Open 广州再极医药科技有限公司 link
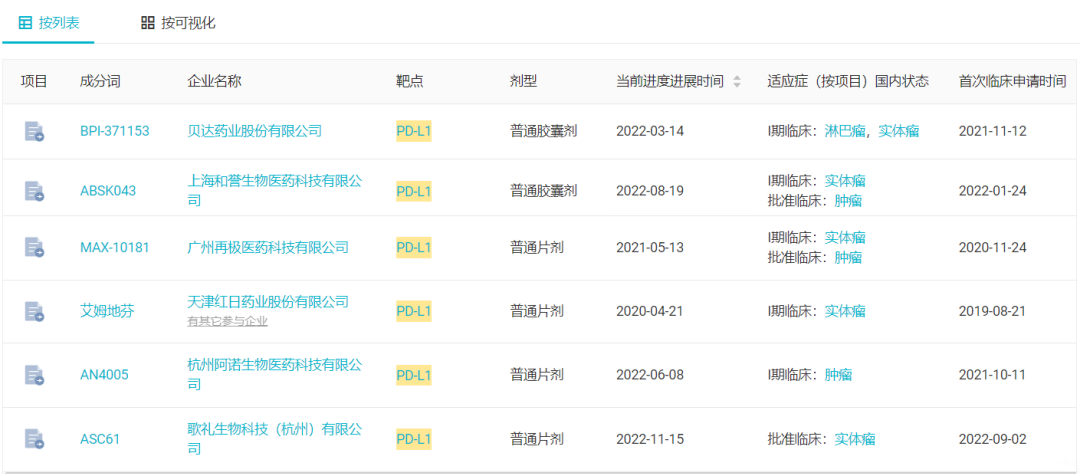The image size is (1080, 476). (268, 247)
